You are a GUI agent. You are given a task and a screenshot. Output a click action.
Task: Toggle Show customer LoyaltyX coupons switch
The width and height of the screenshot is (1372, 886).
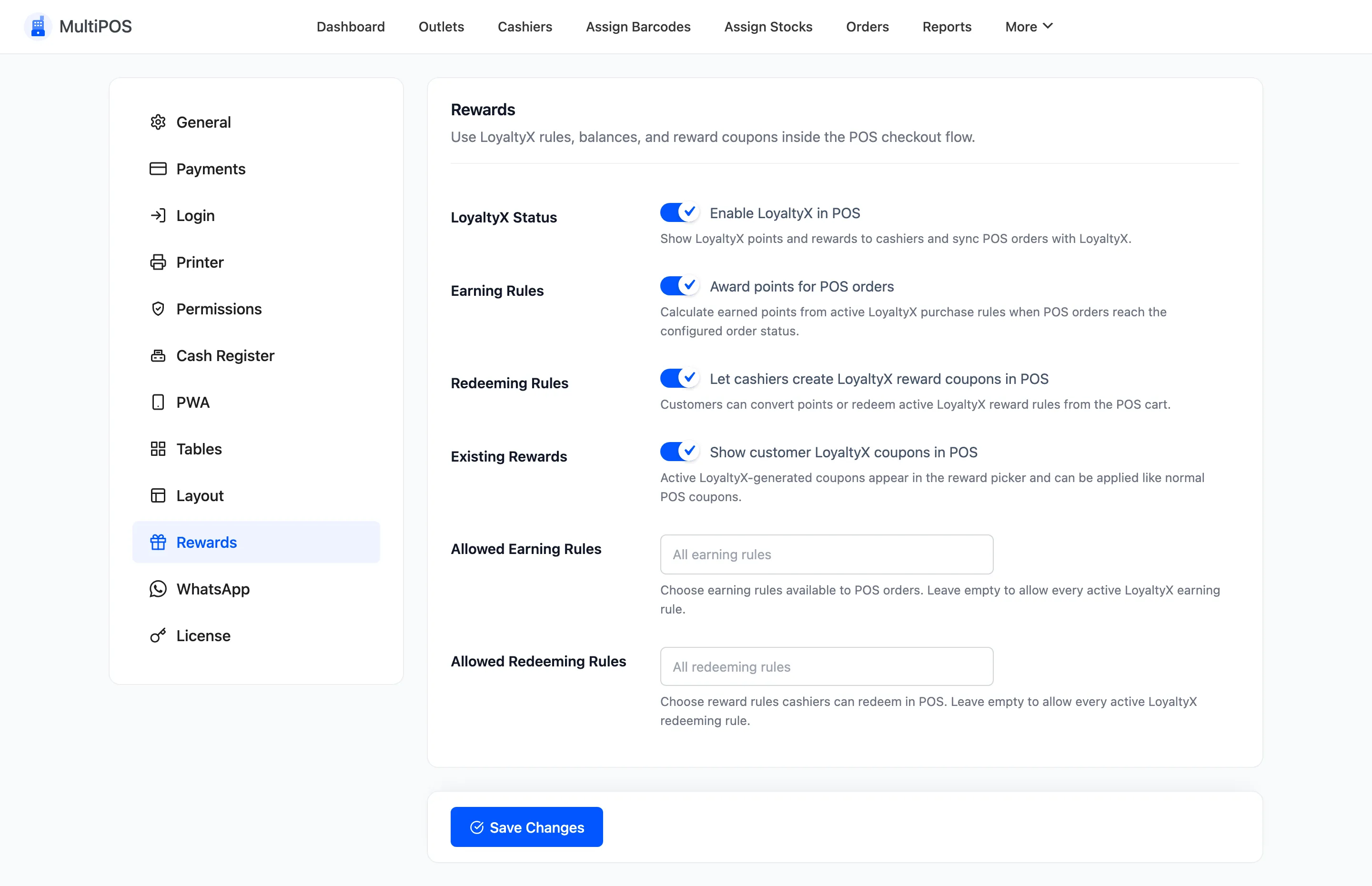click(x=679, y=452)
